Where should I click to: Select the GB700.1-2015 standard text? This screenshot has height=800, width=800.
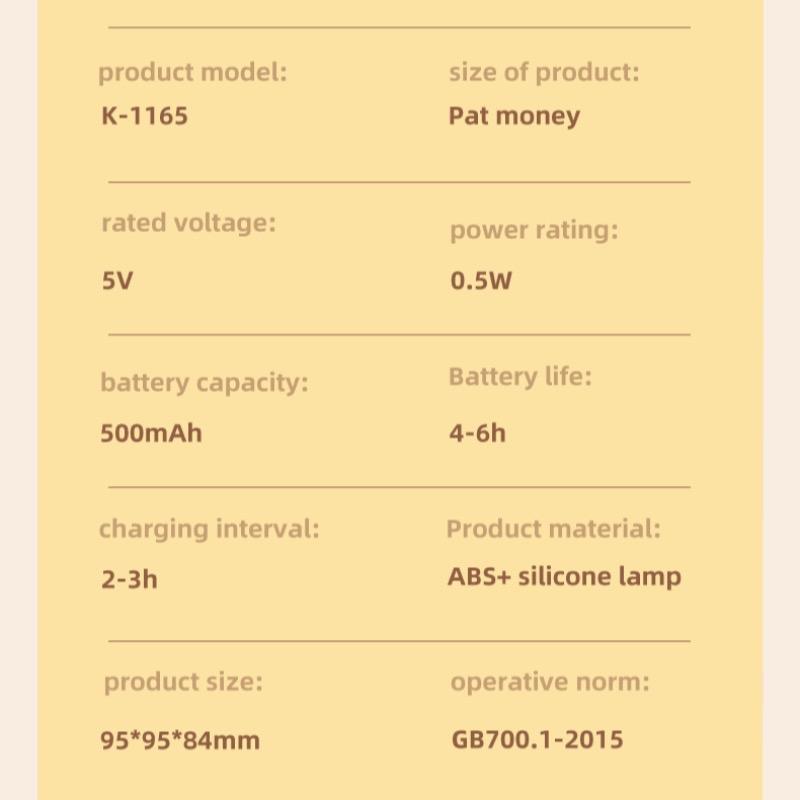tap(537, 740)
